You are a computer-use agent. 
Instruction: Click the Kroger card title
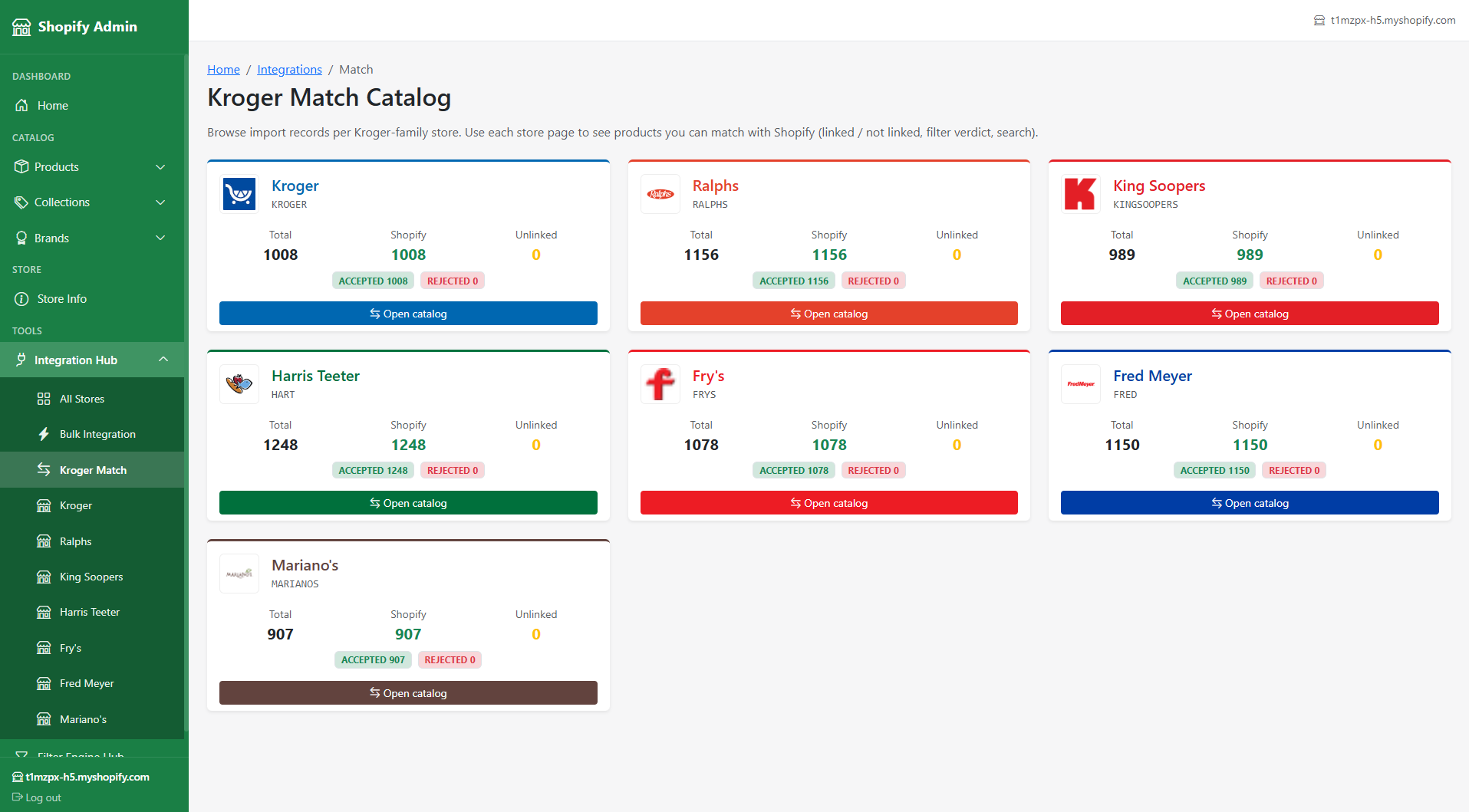[x=295, y=186]
